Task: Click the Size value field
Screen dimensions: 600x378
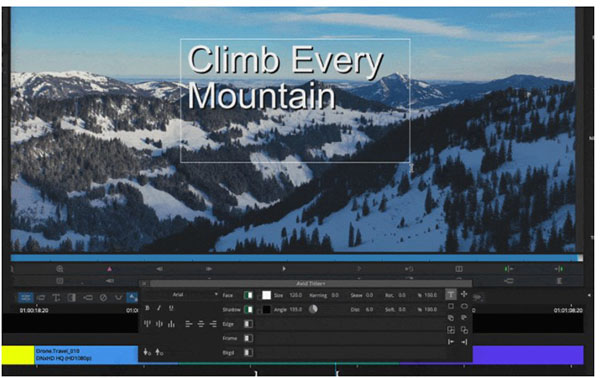Action: click(x=296, y=295)
